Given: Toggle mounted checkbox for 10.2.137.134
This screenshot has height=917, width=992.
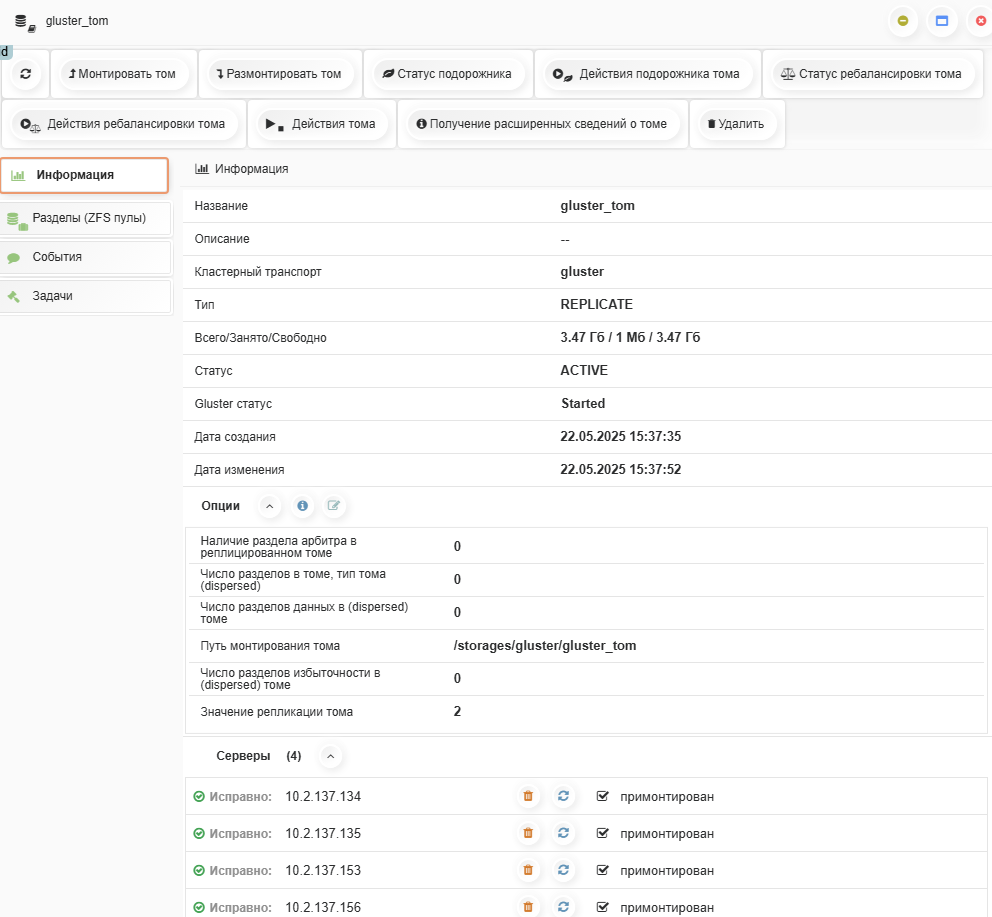Looking at the screenshot, I should (x=602, y=796).
